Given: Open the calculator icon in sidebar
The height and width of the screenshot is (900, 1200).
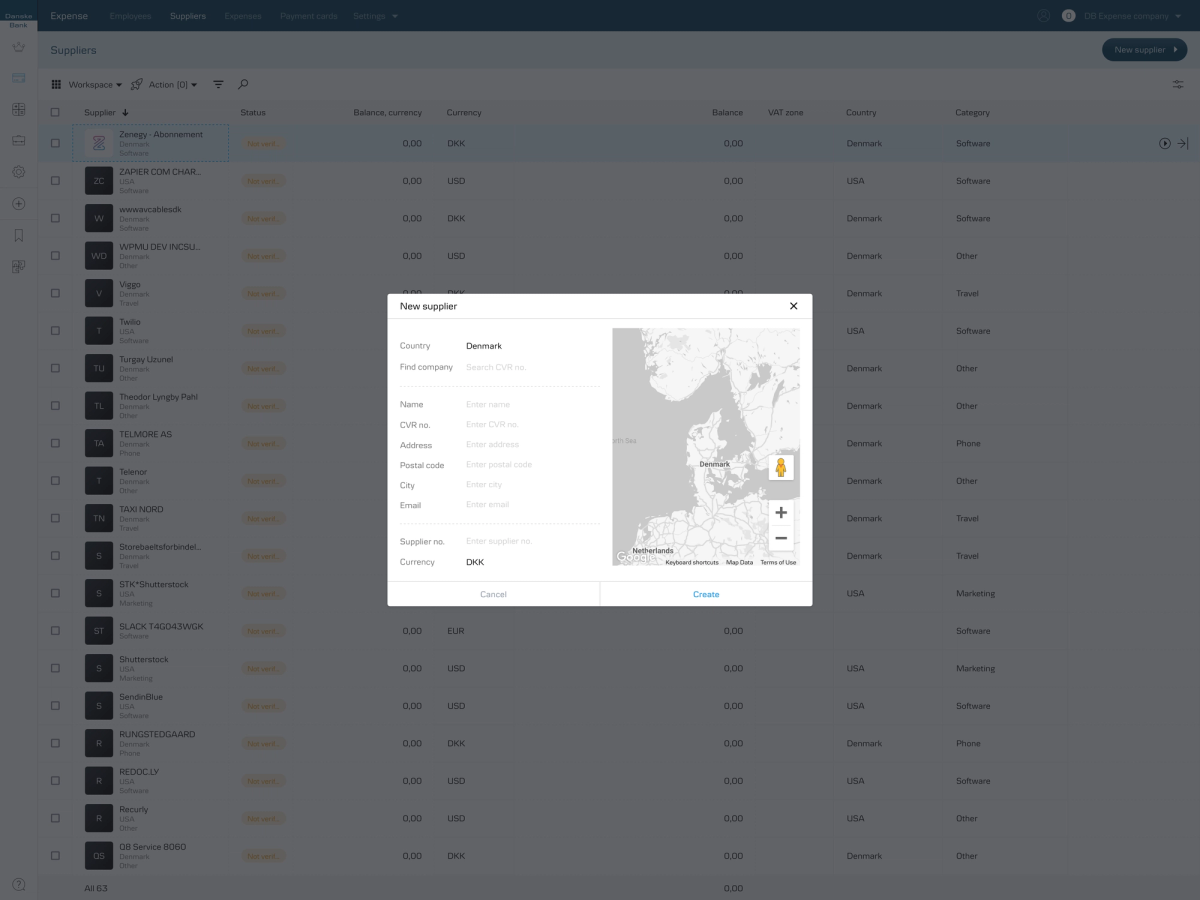Looking at the screenshot, I should (x=18, y=109).
